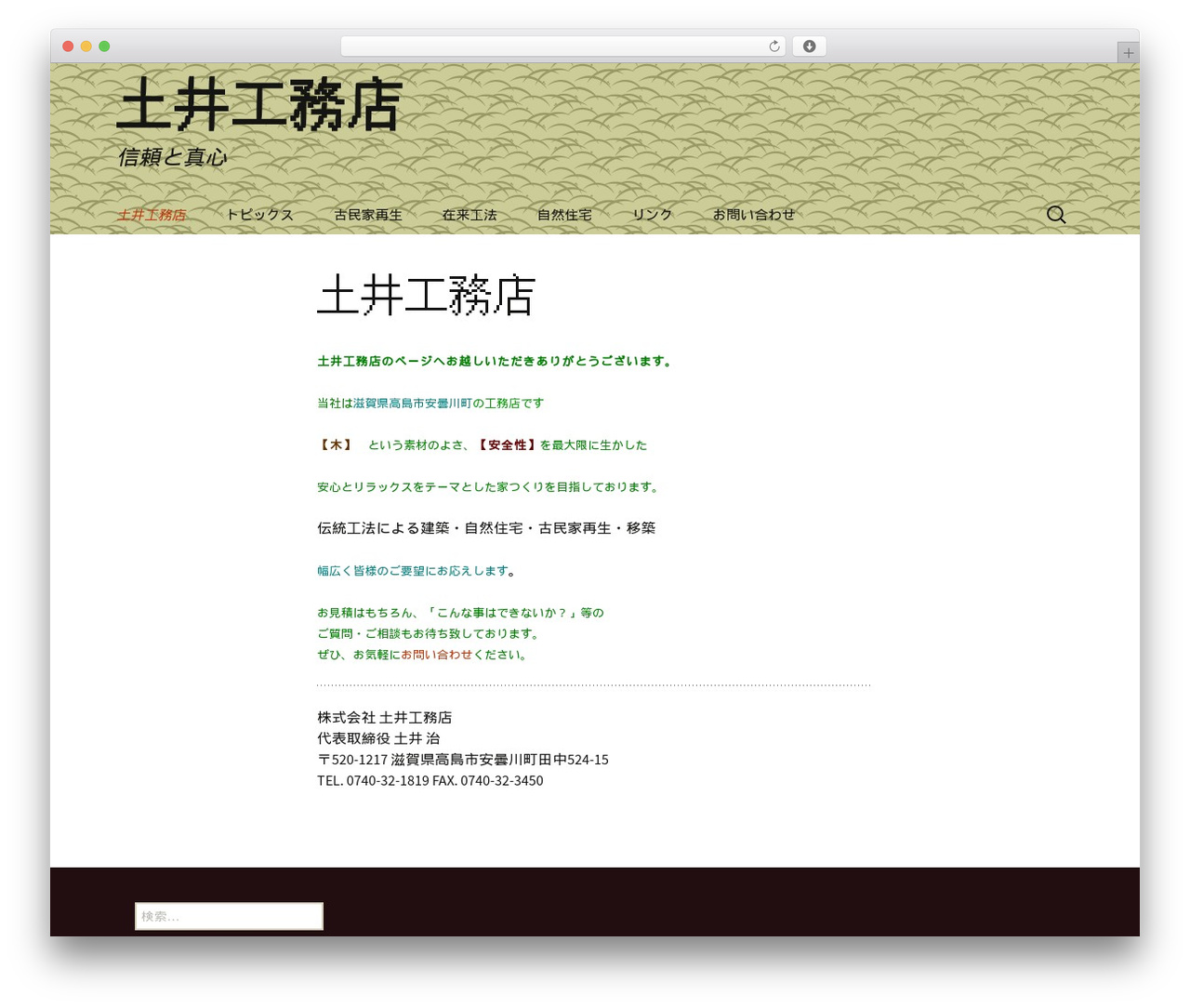Open the 自然住宅 menu item
This screenshot has width=1190, height=1008.
pos(564,215)
